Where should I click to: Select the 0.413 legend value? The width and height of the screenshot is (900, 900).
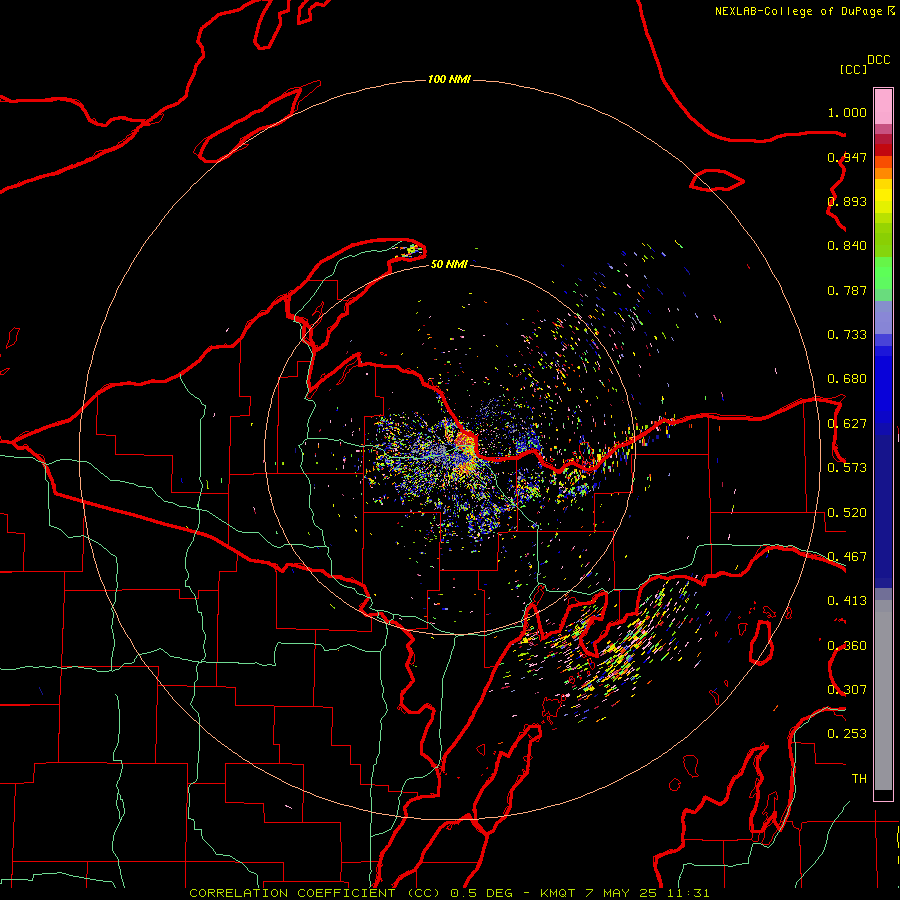(x=847, y=601)
